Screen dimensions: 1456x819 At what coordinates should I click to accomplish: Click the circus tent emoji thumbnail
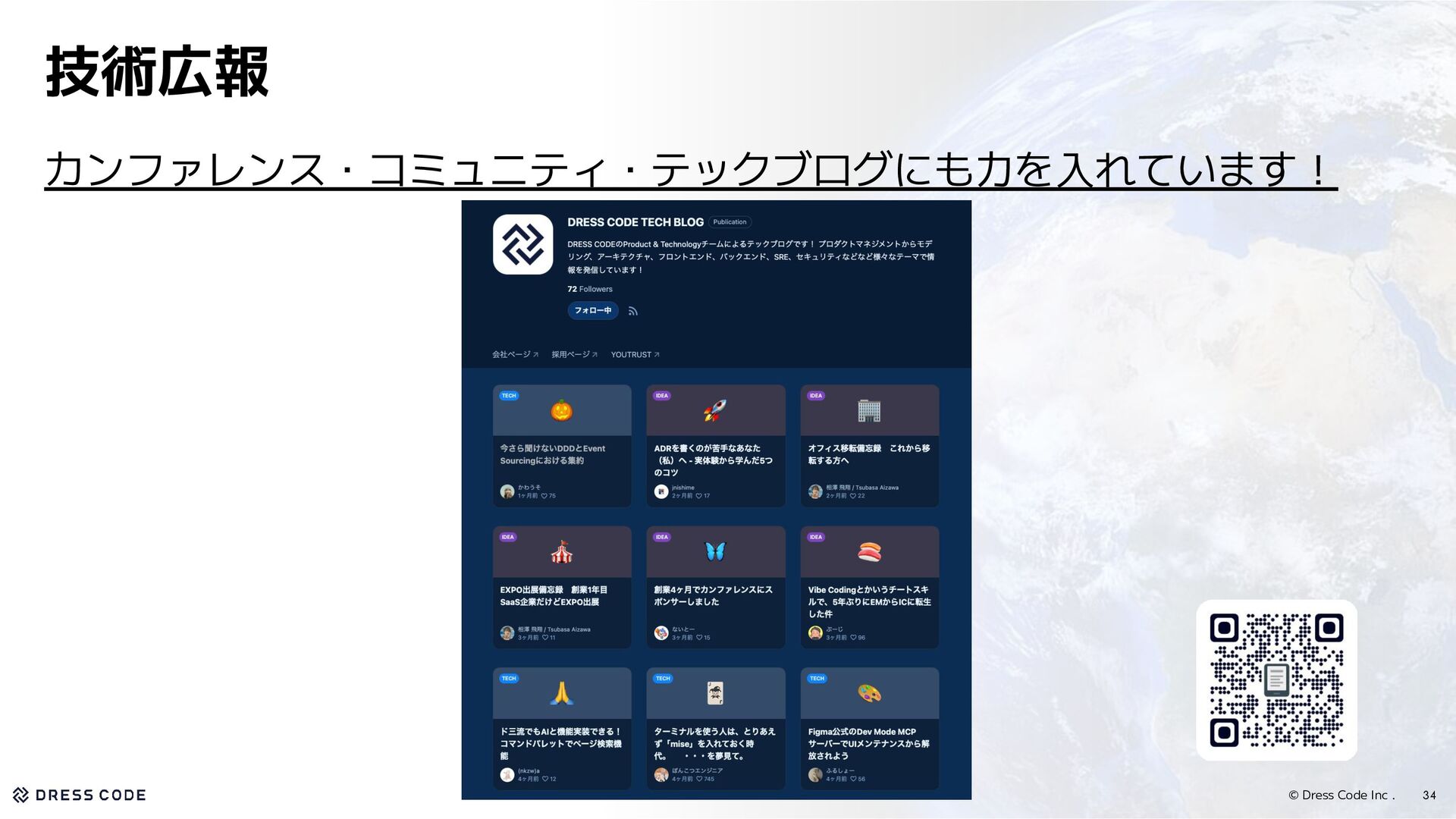pyautogui.click(x=561, y=553)
